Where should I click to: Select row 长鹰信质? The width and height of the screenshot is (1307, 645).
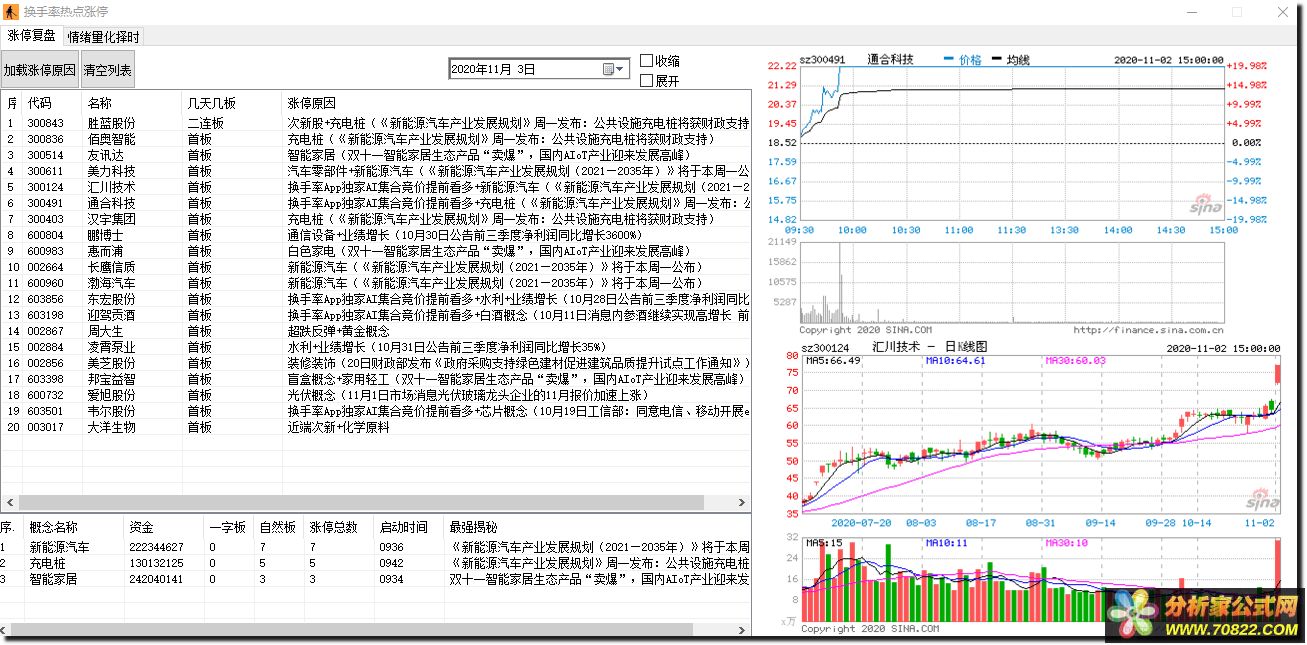[375, 267]
